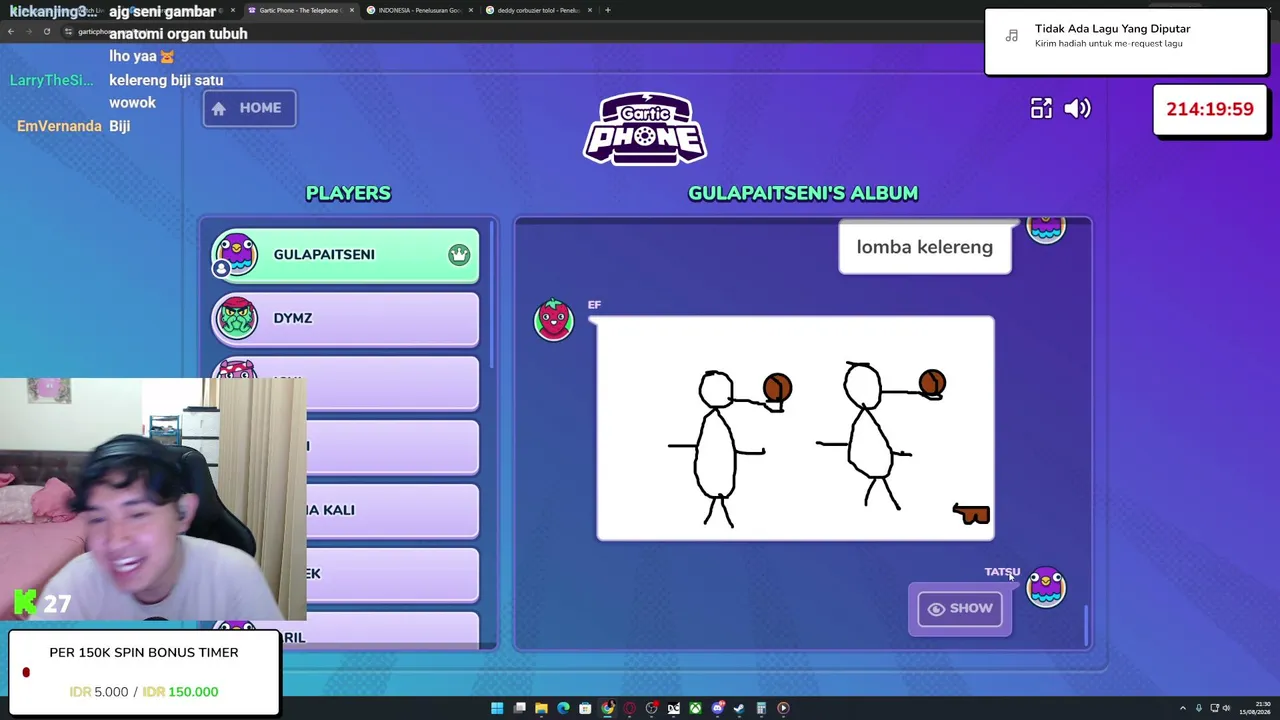1280x720 pixels.
Task: Click the streamer webcam overlay
Action: pyautogui.click(x=153, y=500)
